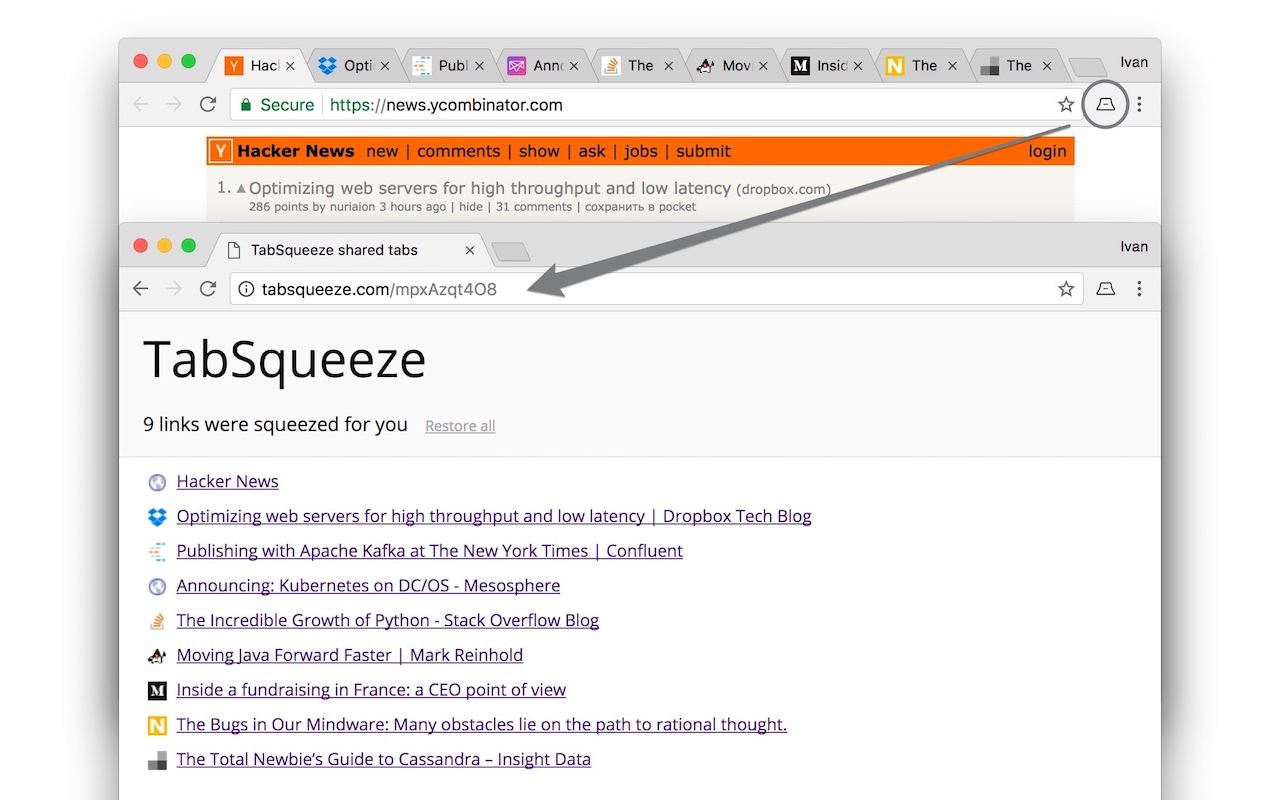The image size is (1280, 800).
Task: Click the site info icon next to tabsqueeze.com
Action: [246, 289]
